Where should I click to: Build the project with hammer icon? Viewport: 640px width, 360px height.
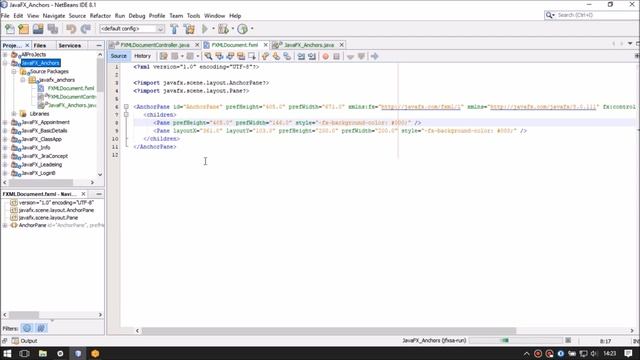(x=174, y=29)
